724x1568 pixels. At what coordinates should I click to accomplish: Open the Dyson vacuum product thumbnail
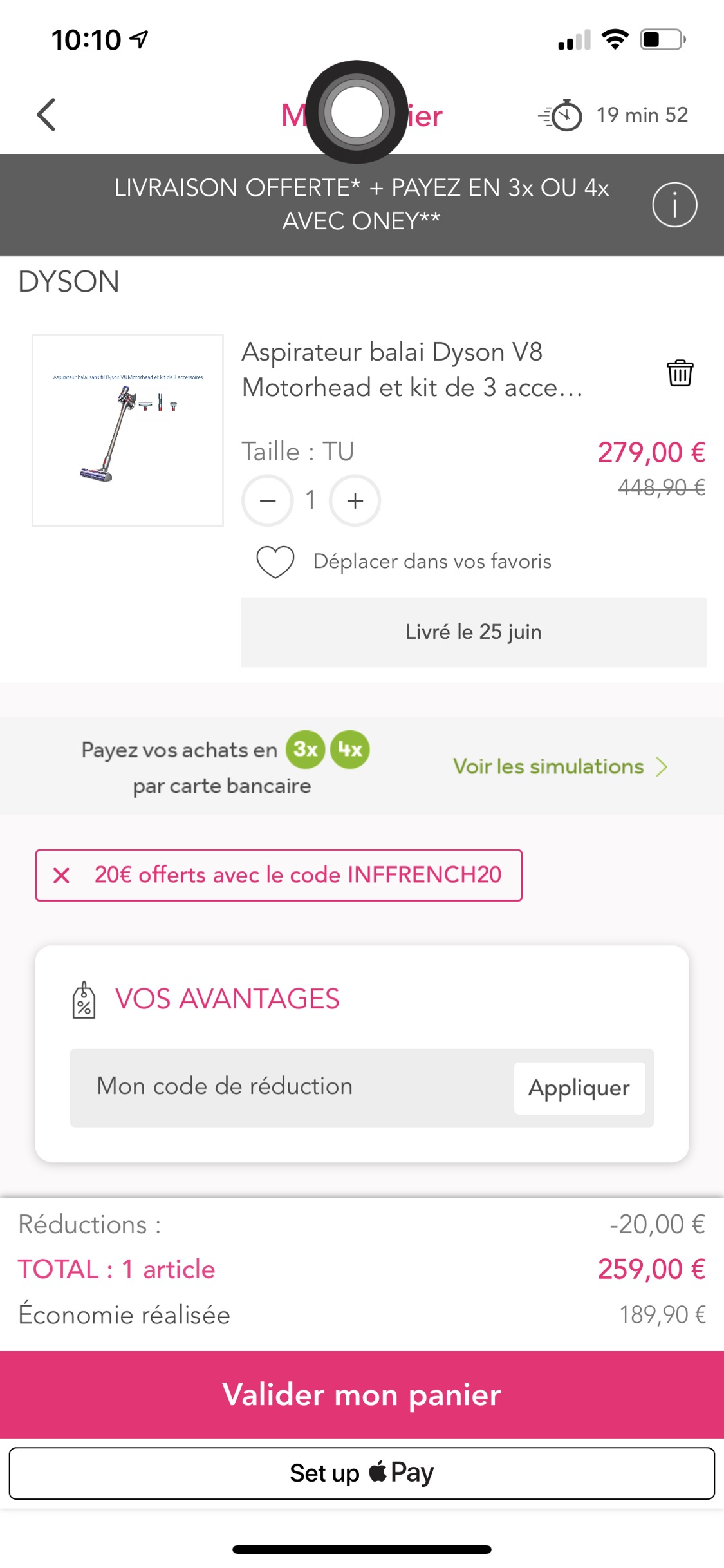pos(127,430)
